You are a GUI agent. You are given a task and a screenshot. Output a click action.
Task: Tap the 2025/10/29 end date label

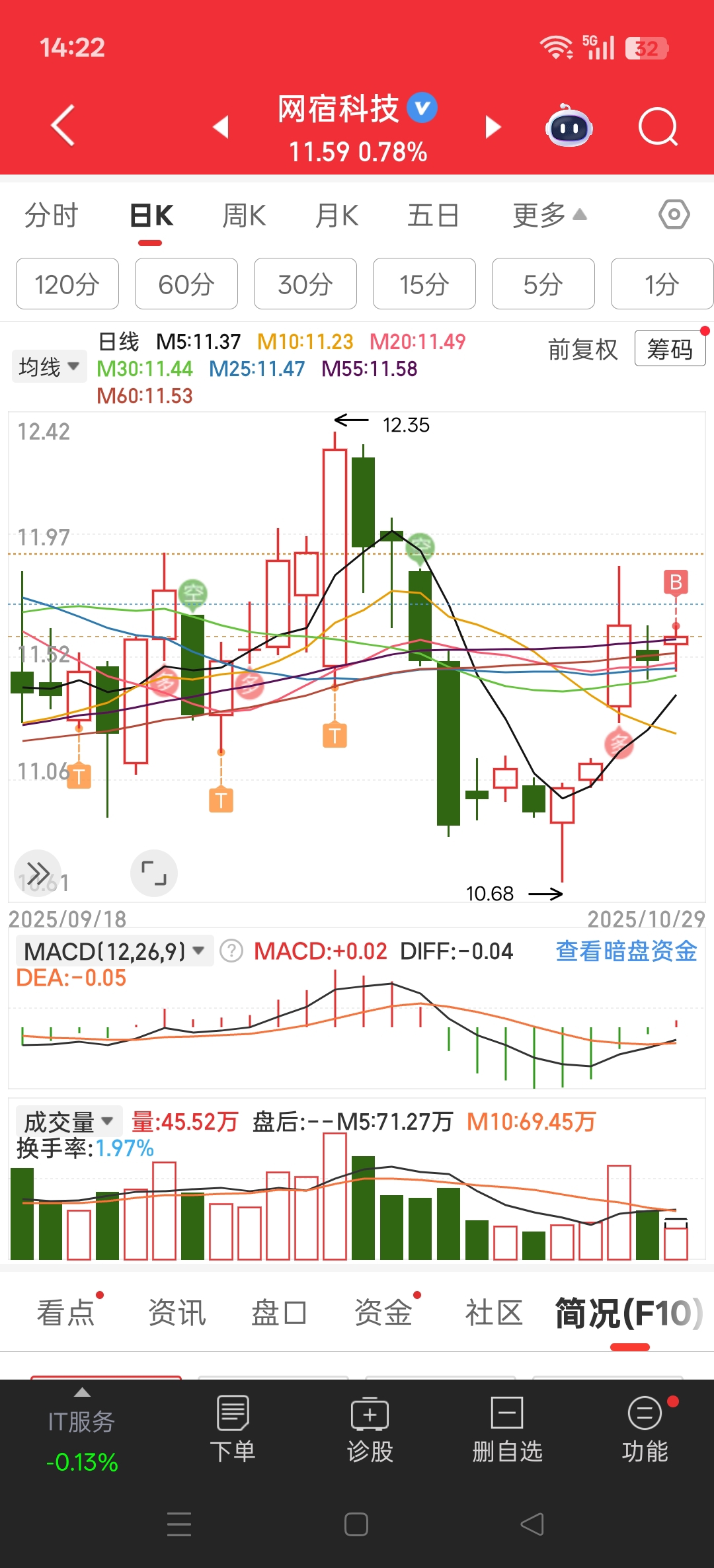pos(647,919)
